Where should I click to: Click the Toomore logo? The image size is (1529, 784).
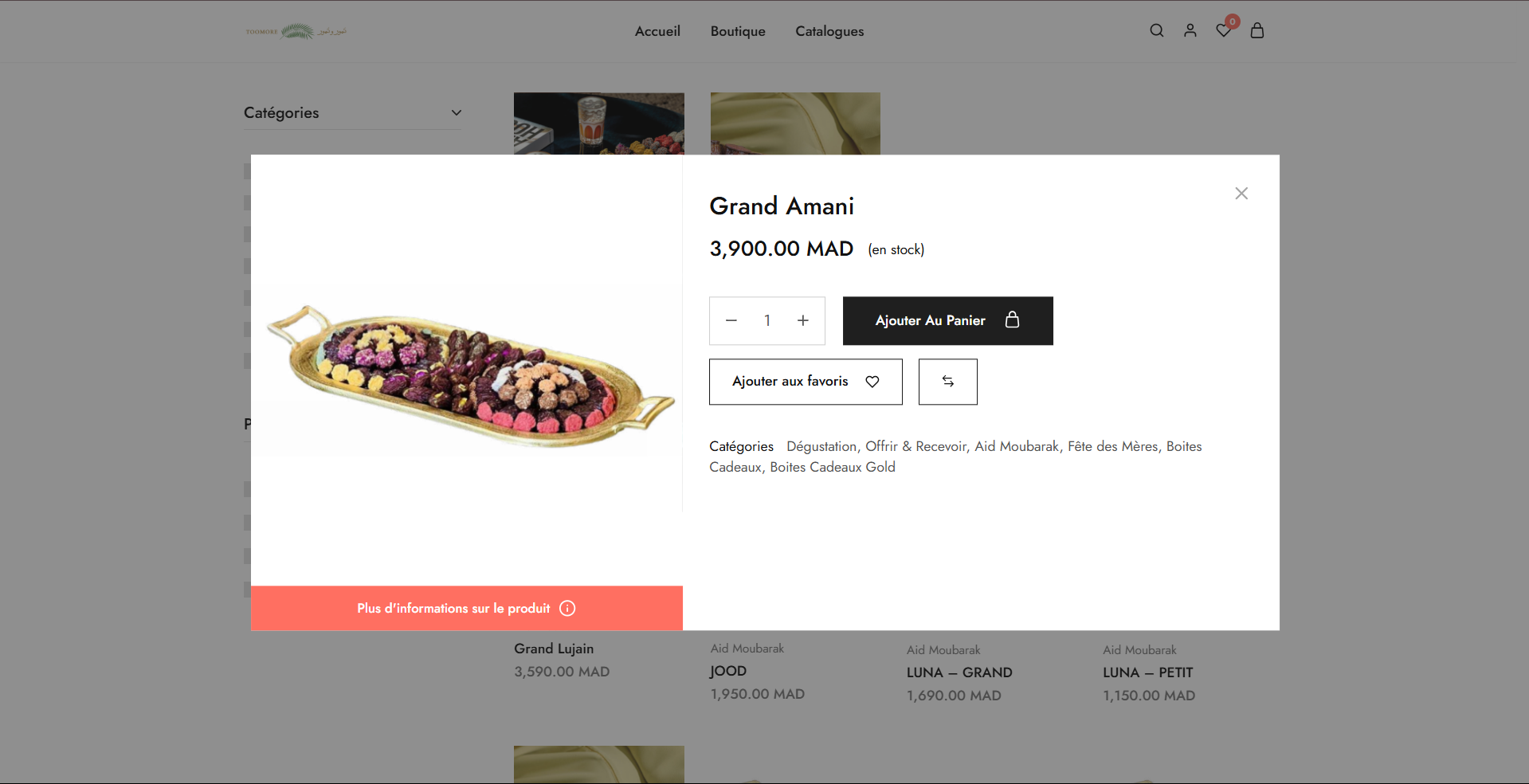[x=296, y=32]
